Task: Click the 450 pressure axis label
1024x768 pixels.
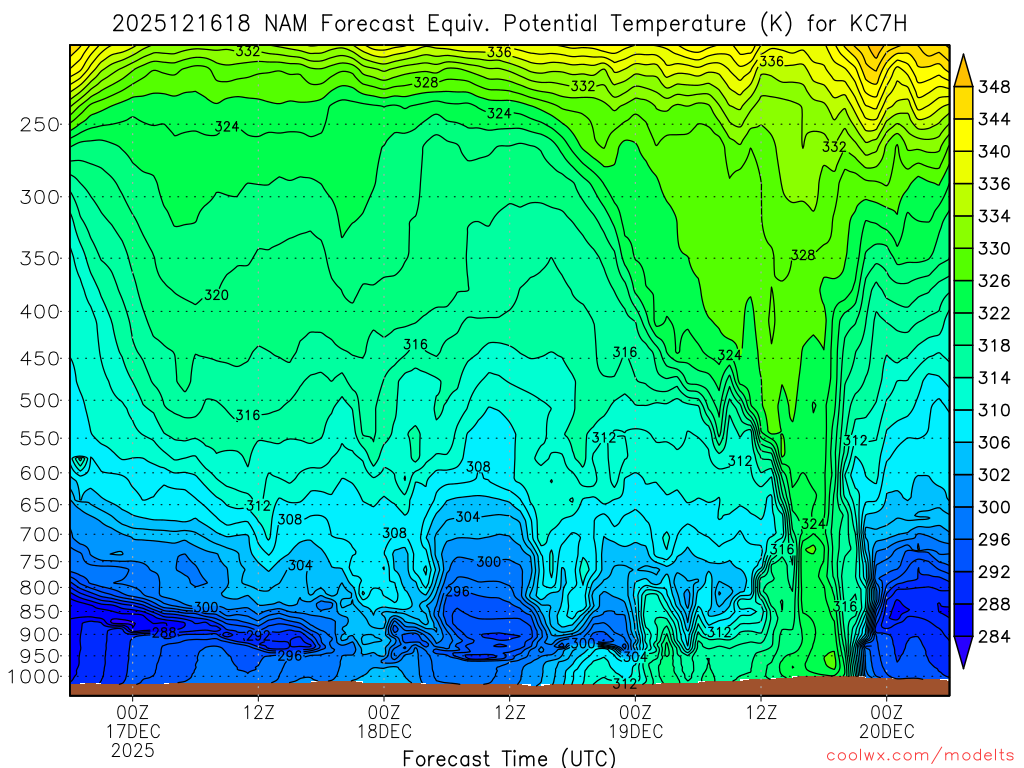Action: click(x=40, y=359)
